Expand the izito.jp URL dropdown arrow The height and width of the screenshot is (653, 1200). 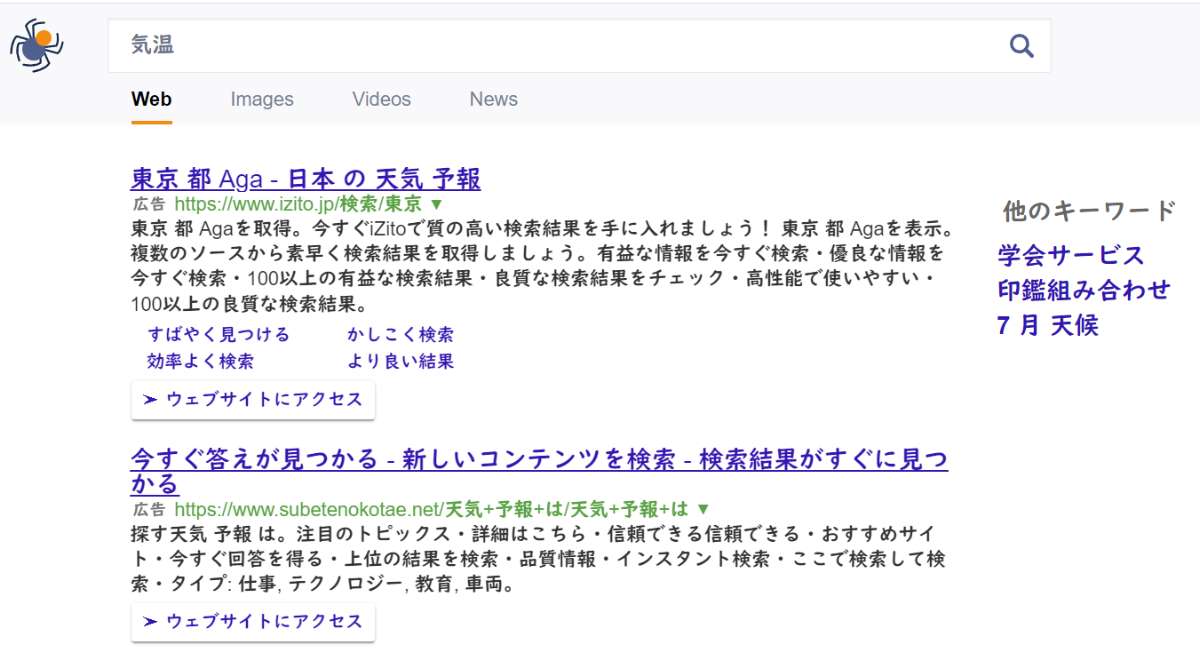[435, 204]
